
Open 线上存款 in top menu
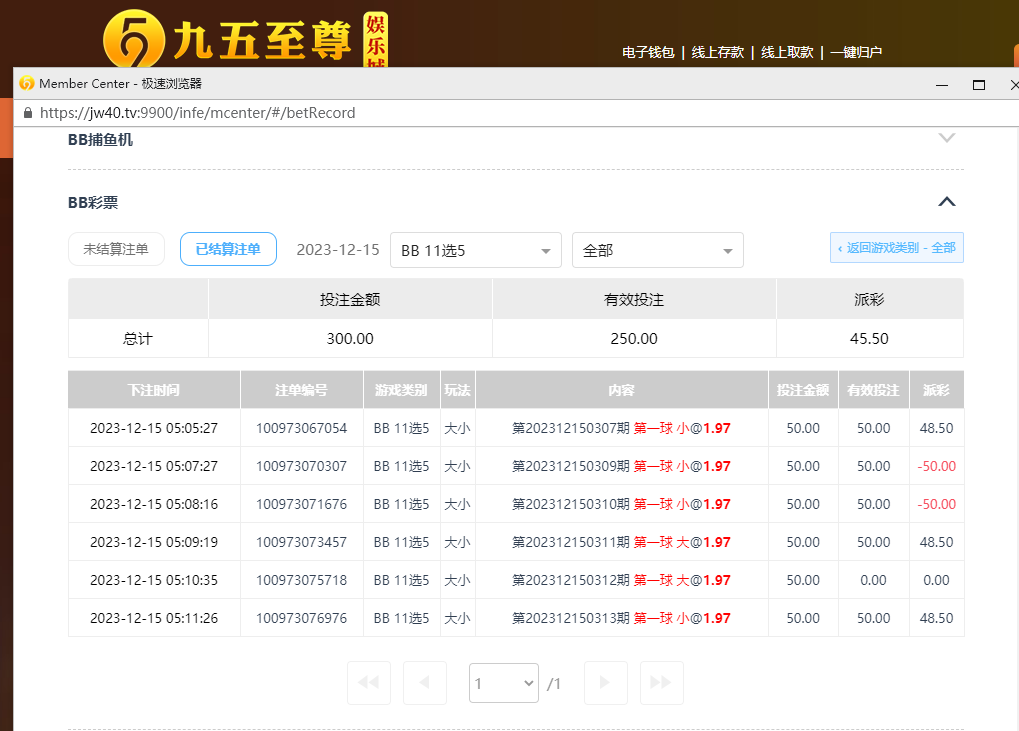coord(718,52)
